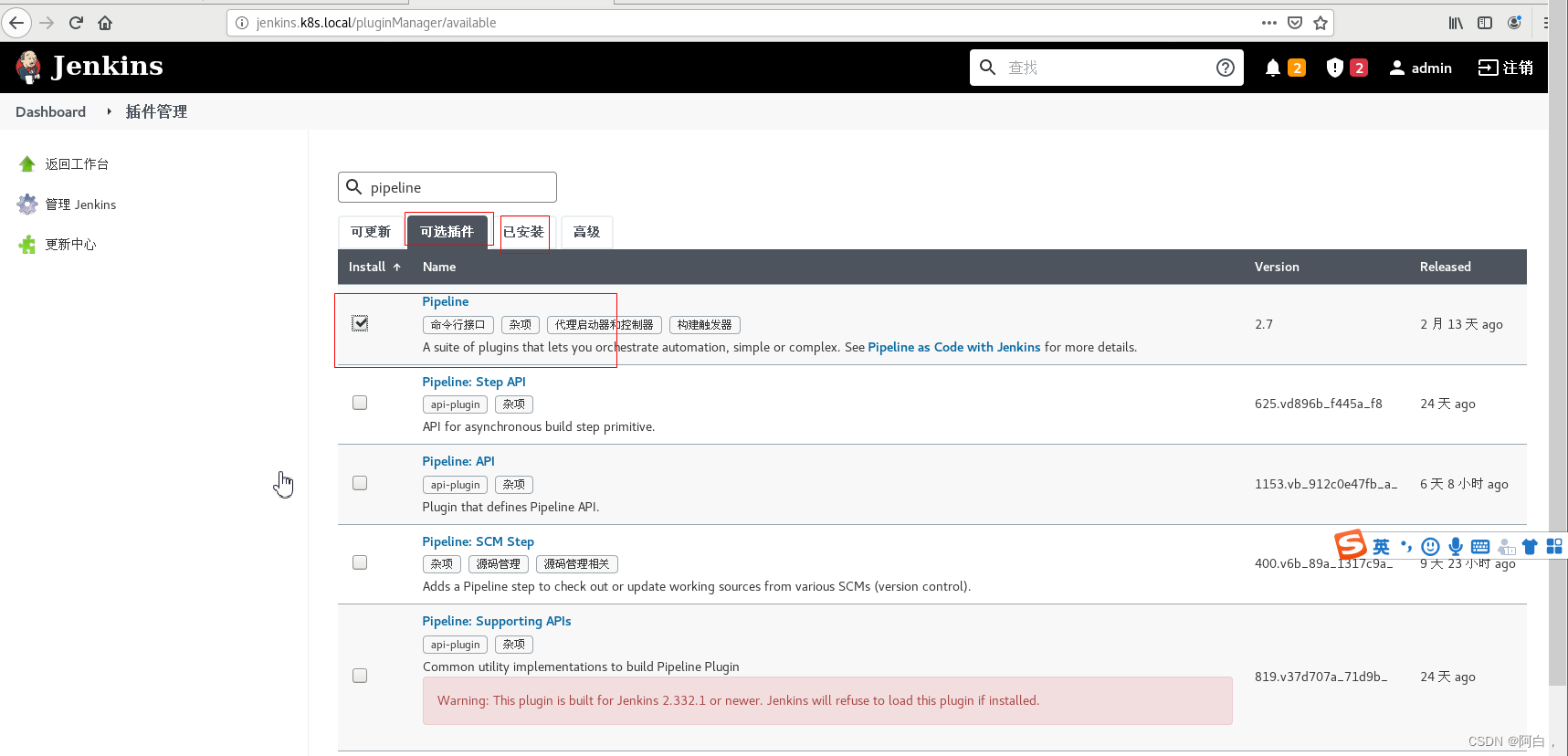Click the 注销 logout link

[x=1506, y=68]
